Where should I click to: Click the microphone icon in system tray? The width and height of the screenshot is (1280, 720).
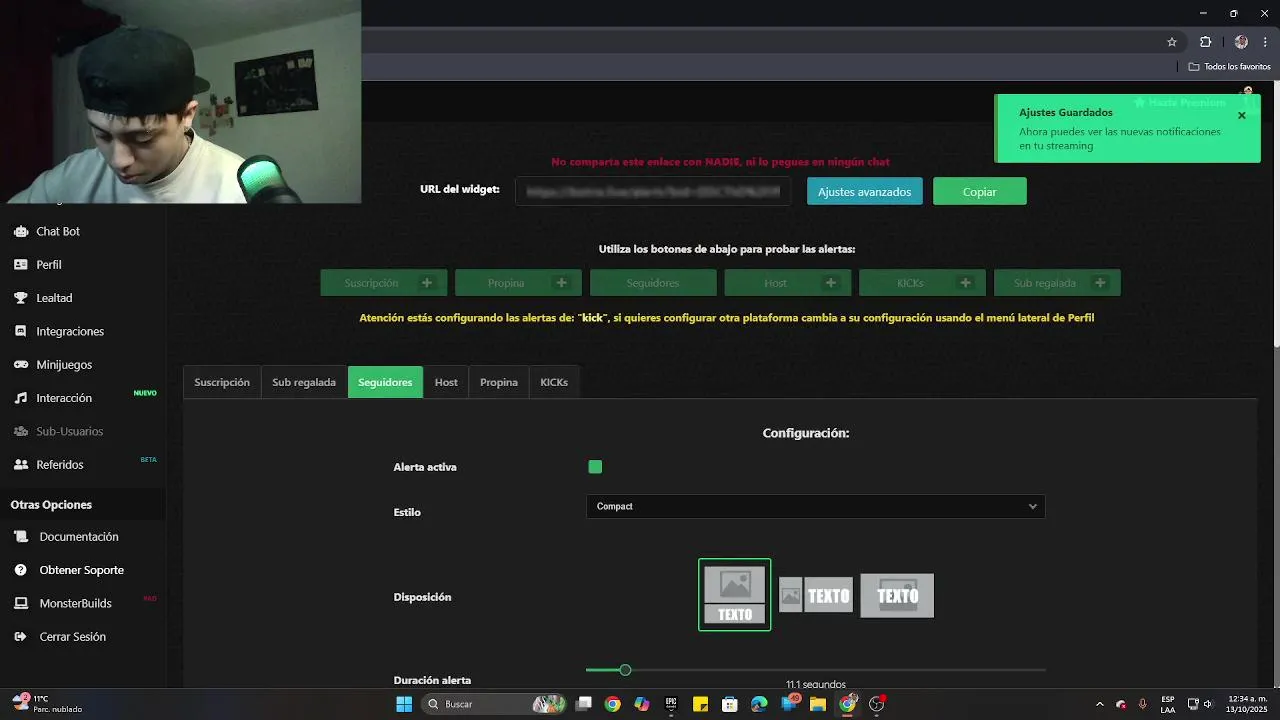click(x=1142, y=704)
